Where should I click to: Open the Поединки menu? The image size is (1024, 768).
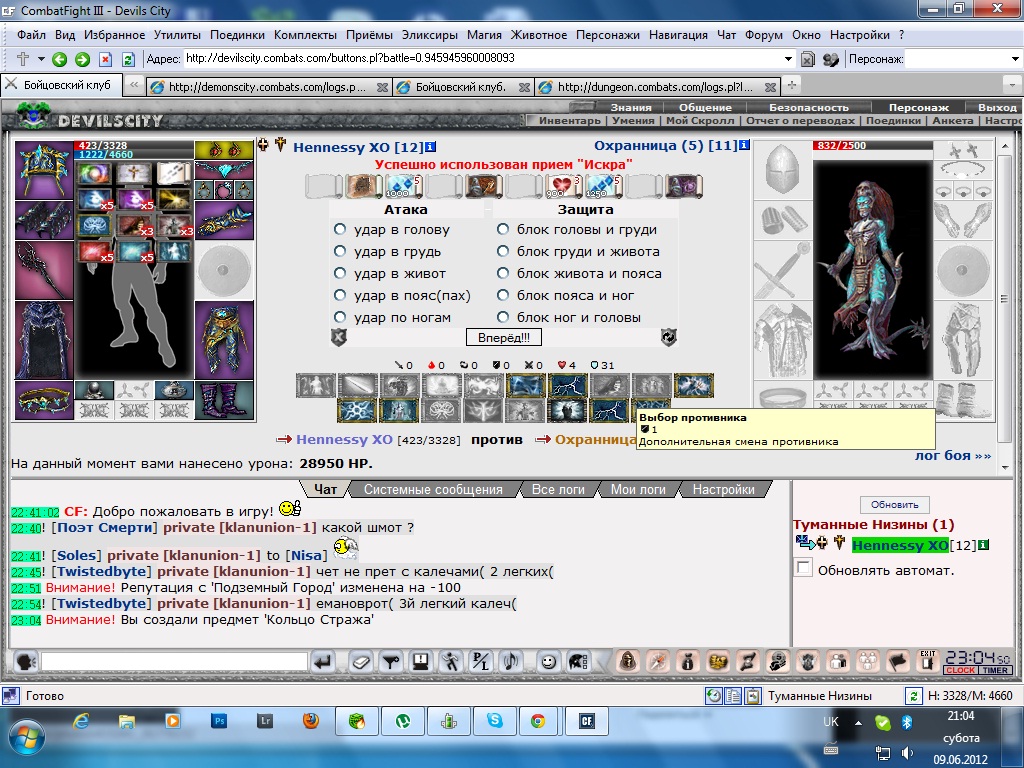237,35
